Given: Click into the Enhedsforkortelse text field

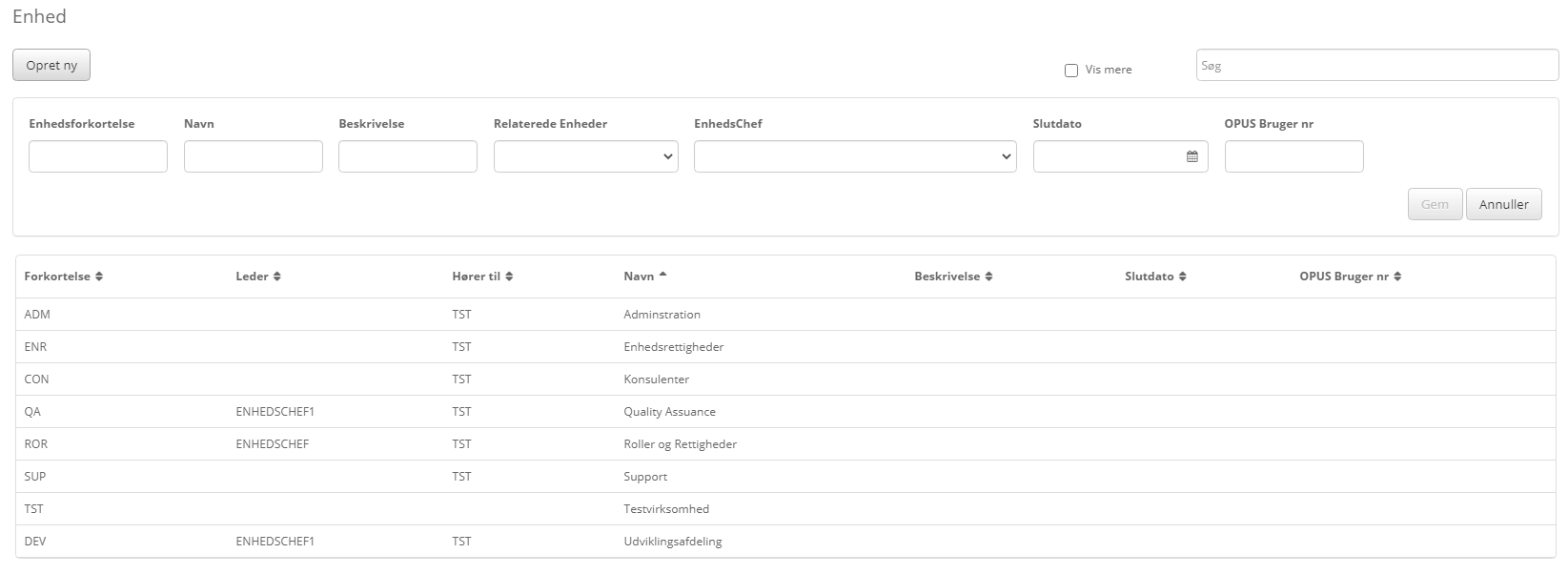Looking at the screenshot, I should pyautogui.click(x=98, y=156).
